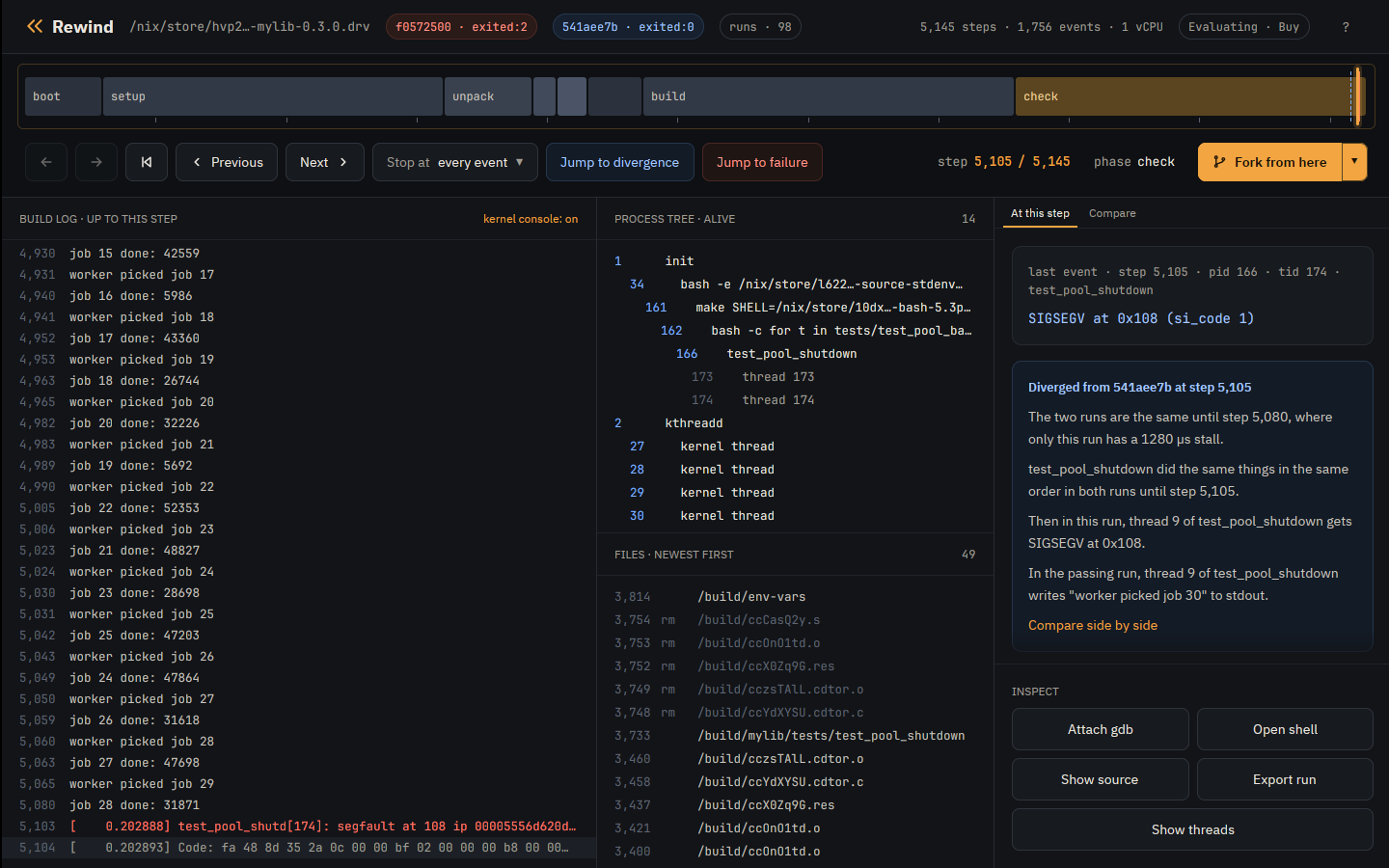Viewport: 1389px width, 868px height.
Task: Switch to the Compare tab
Action: click(1112, 213)
